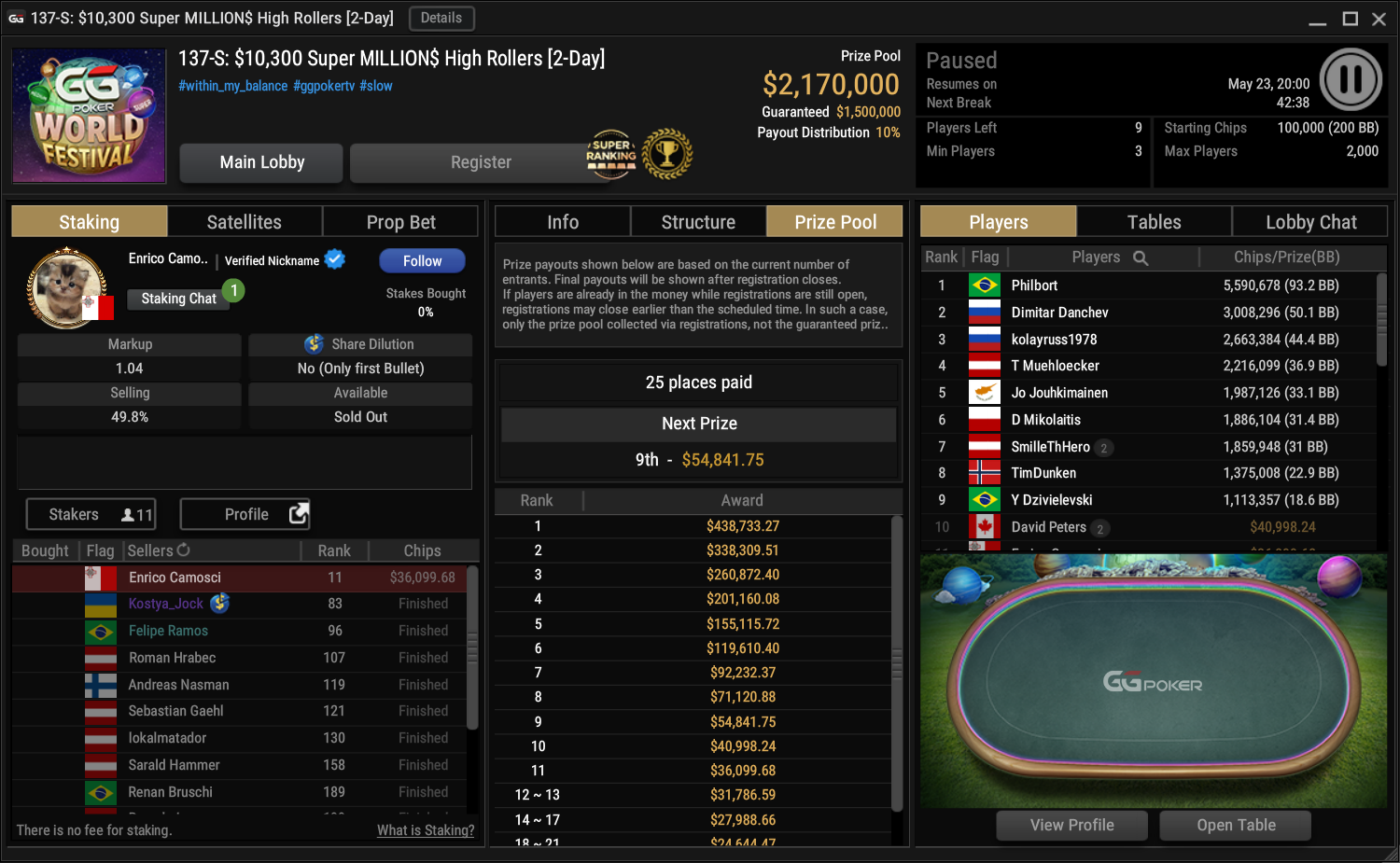Click the verified nickname checkmark badge
Screen dimensions: 1400x863
point(335,259)
